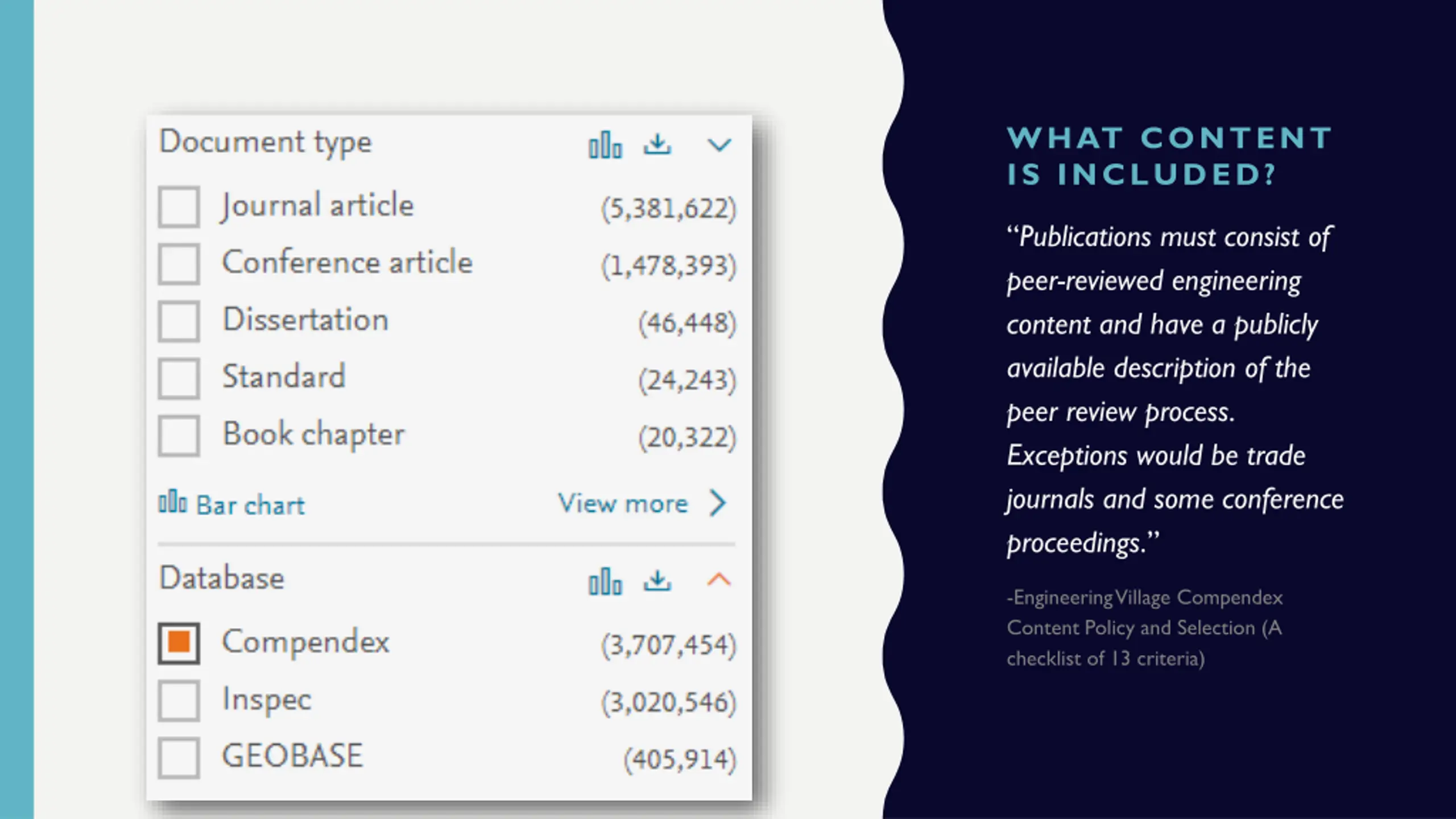Click the count (1,478,393)

click(x=669, y=266)
